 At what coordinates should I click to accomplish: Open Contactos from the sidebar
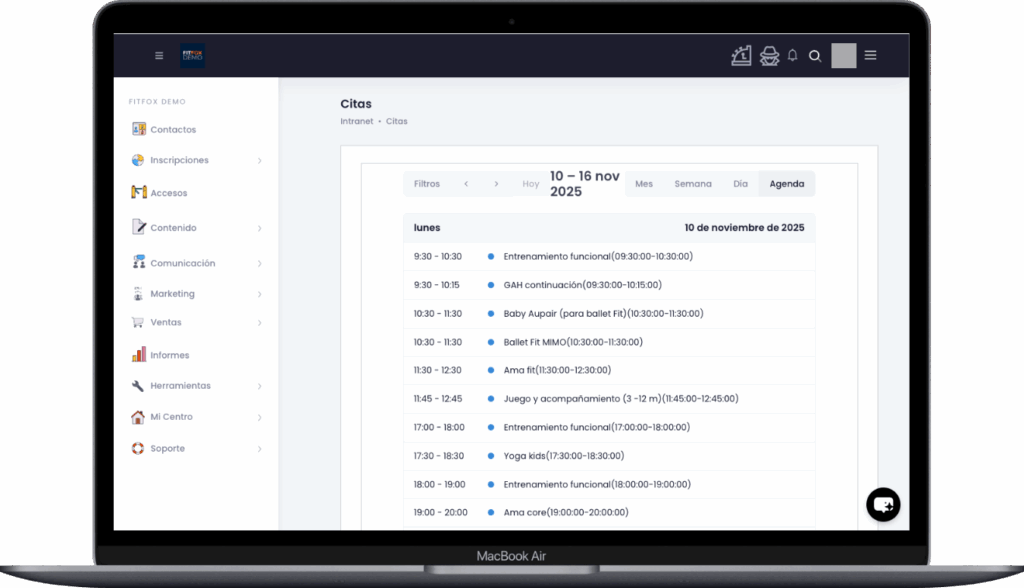coord(173,130)
